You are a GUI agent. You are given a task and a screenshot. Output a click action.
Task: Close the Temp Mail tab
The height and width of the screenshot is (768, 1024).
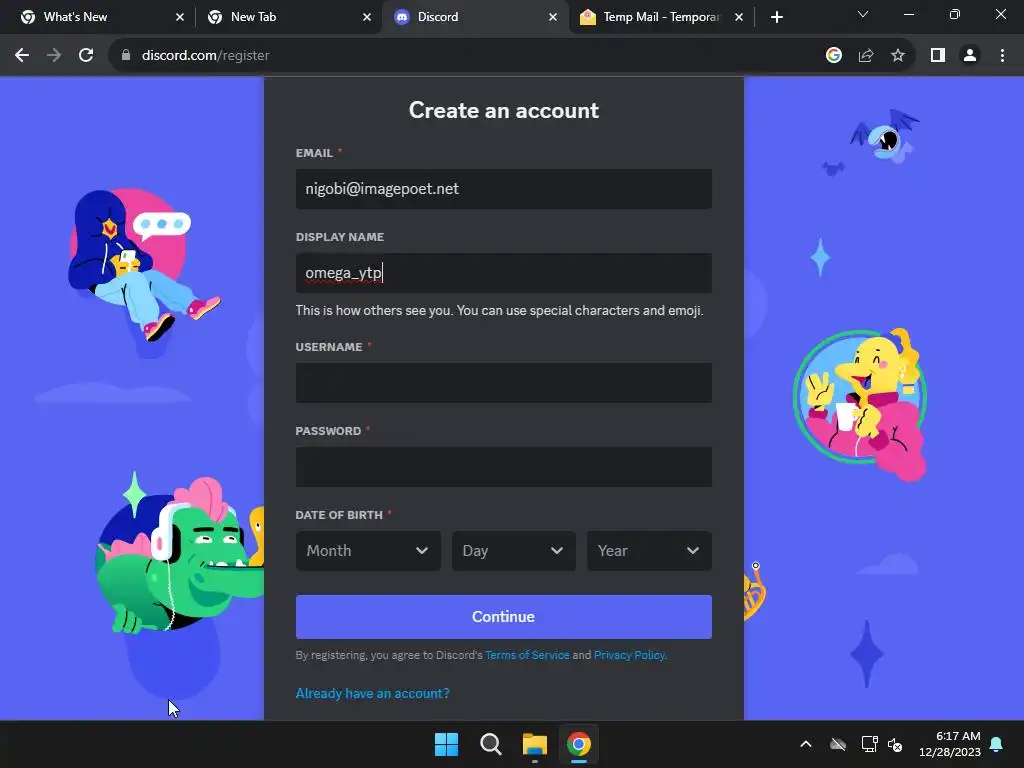click(739, 17)
